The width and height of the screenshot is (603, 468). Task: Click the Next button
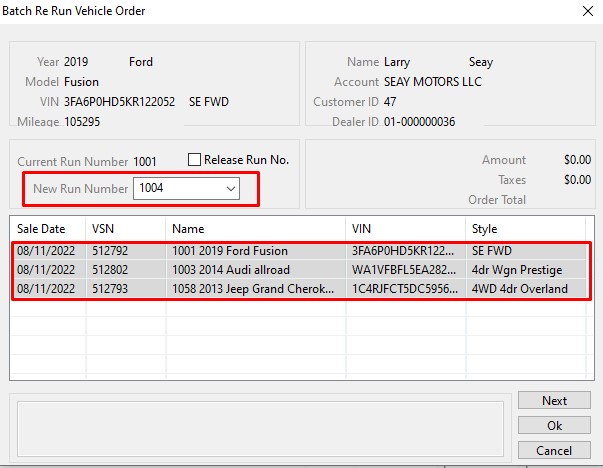click(554, 401)
